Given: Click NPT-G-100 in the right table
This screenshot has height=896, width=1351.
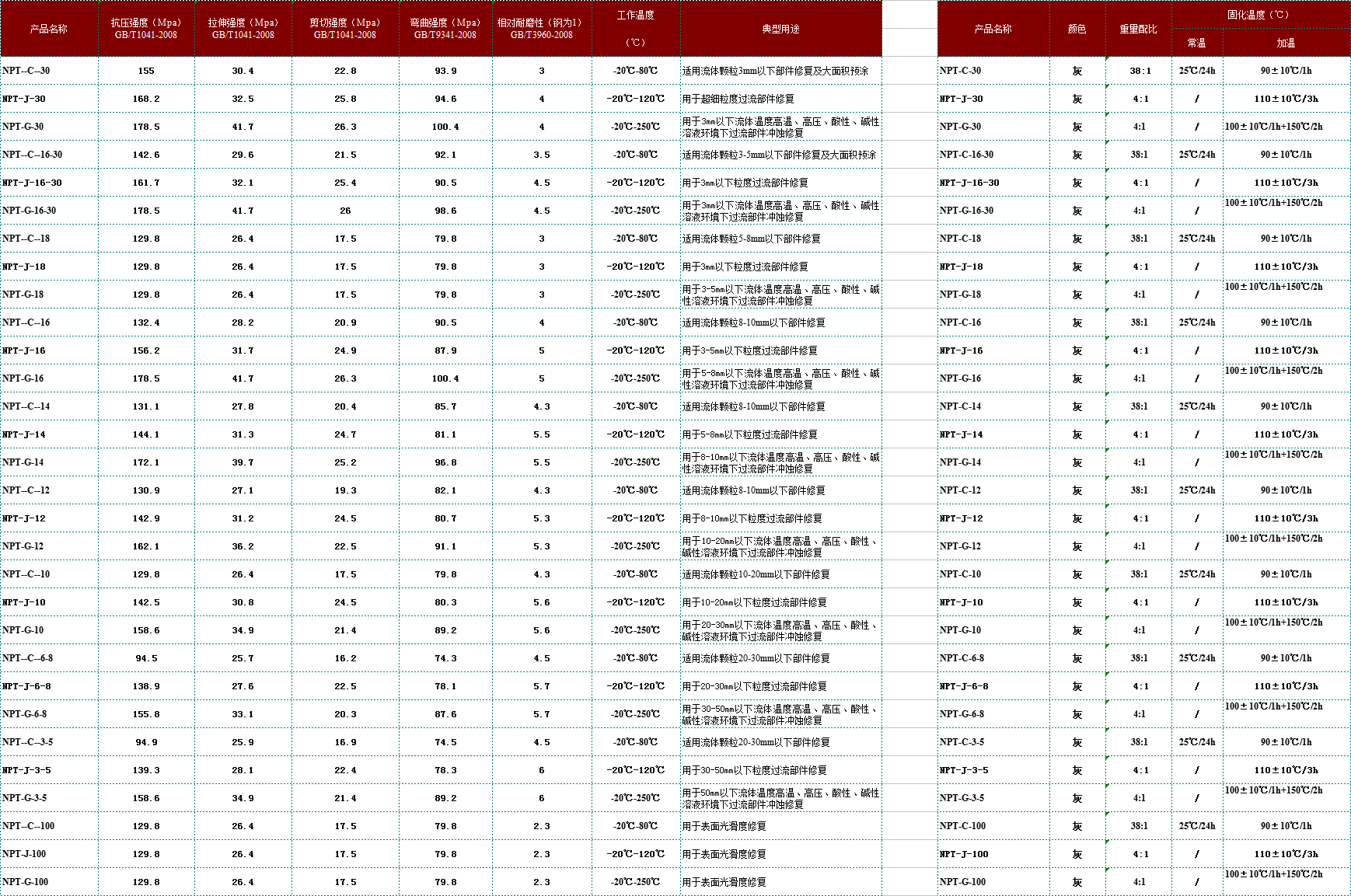Looking at the screenshot, I should tap(993, 882).
